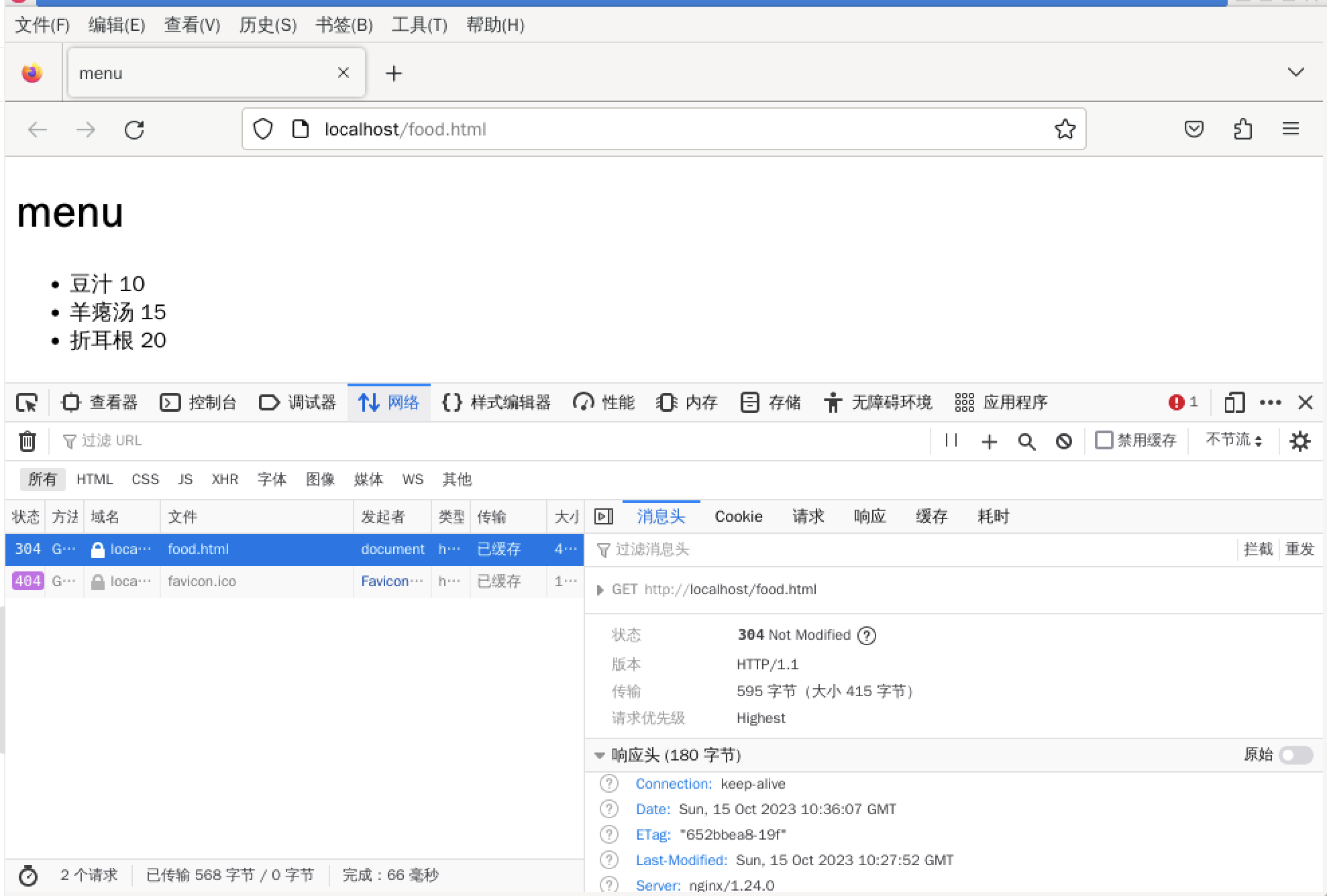Open network settings gear
This screenshot has width=1327, height=896.
(1300, 441)
